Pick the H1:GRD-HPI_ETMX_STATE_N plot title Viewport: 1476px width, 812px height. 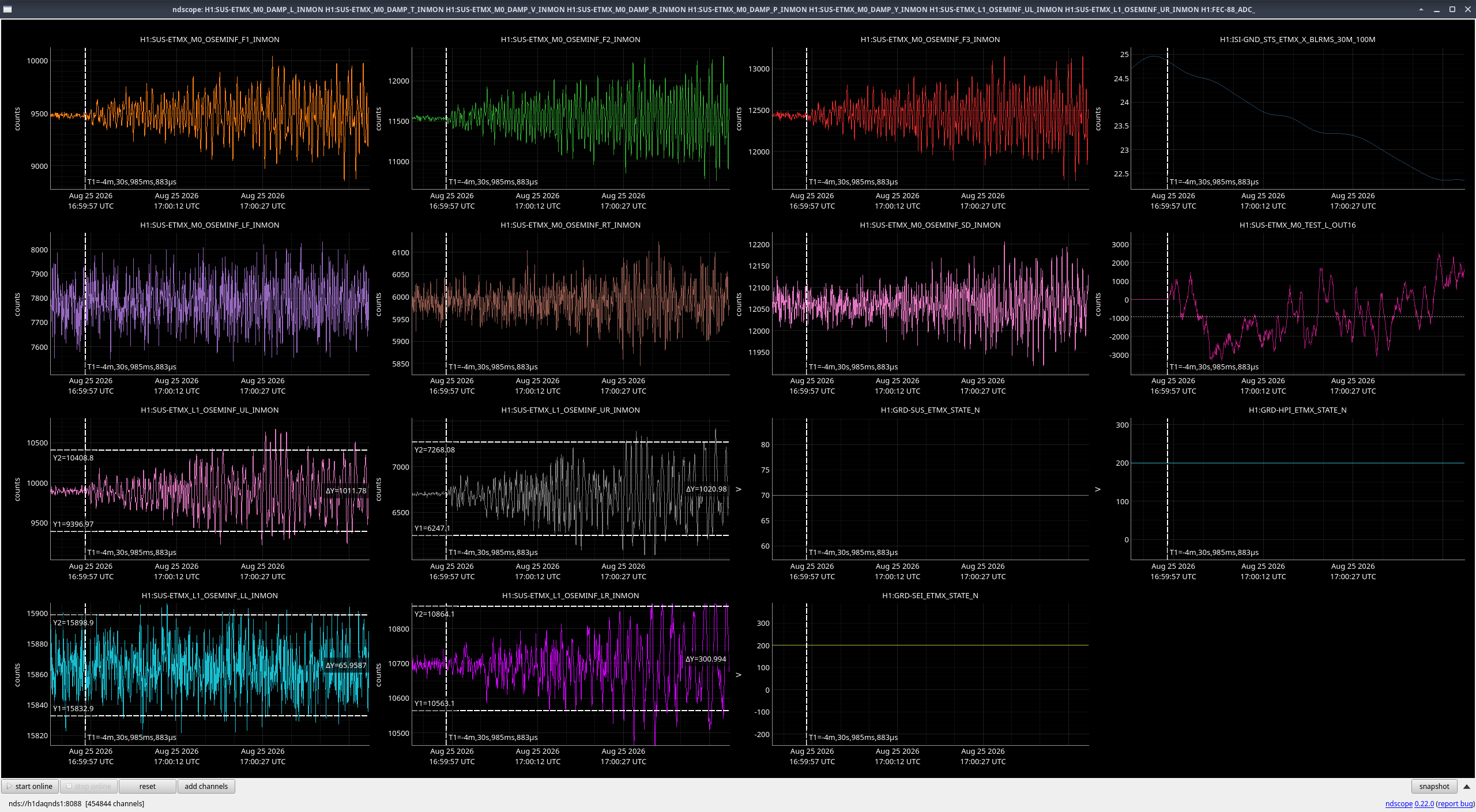pos(1297,410)
